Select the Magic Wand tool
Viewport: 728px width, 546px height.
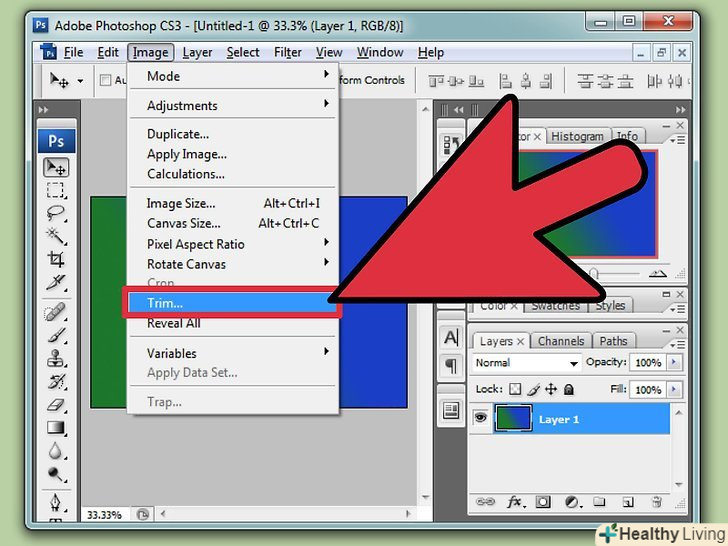point(56,236)
